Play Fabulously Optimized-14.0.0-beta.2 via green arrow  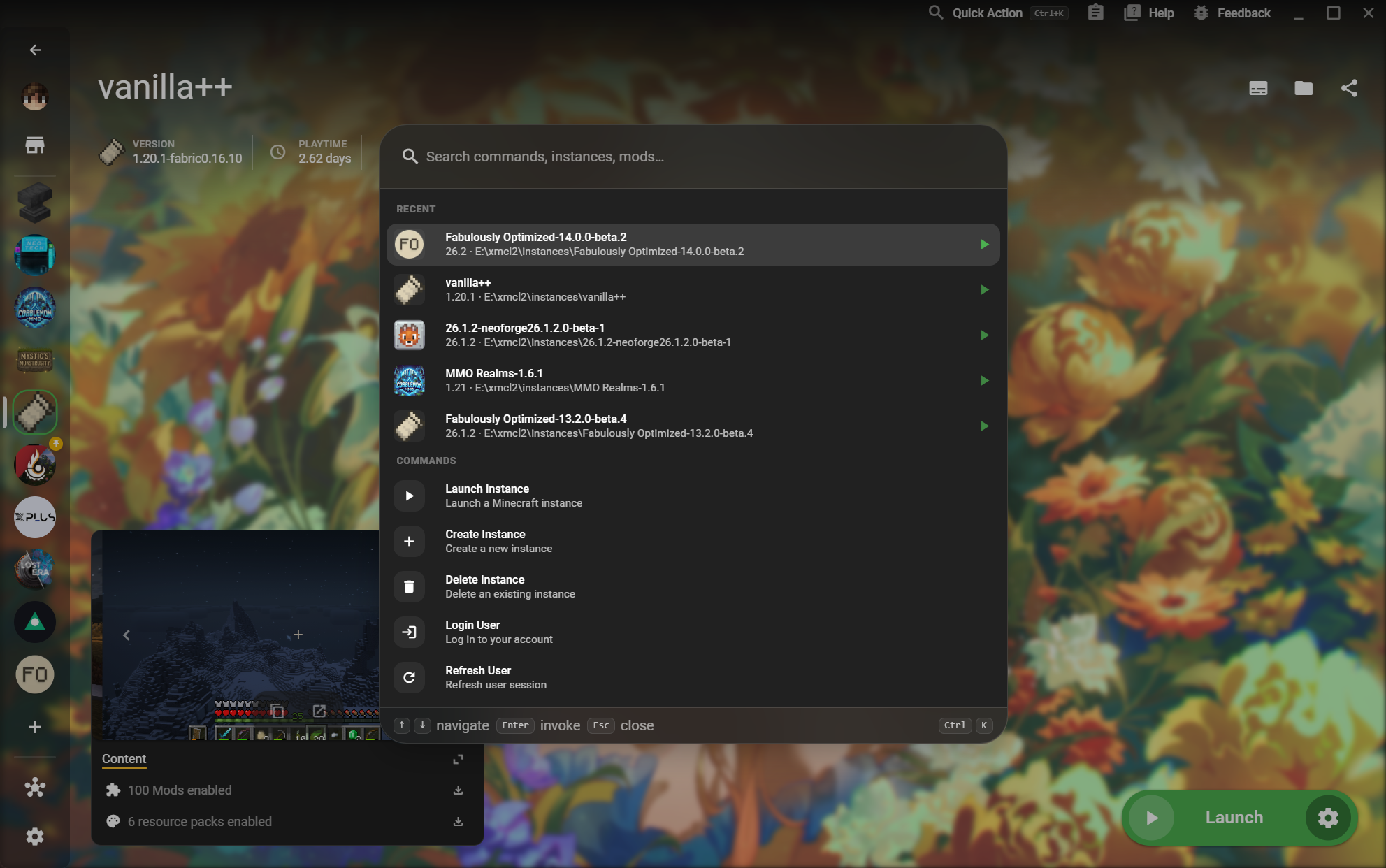click(984, 245)
